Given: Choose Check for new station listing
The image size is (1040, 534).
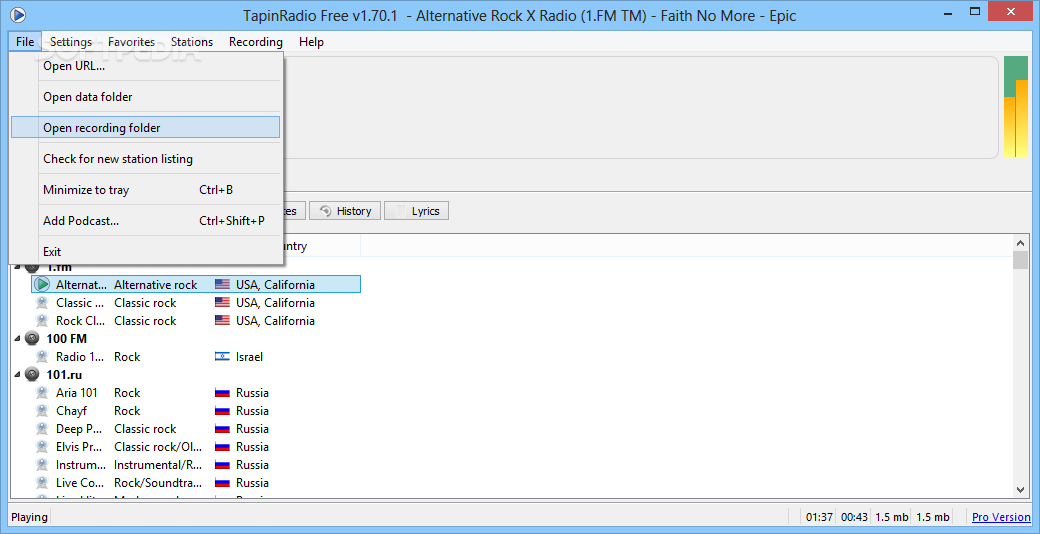Looking at the screenshot, I should pos(146,159).
